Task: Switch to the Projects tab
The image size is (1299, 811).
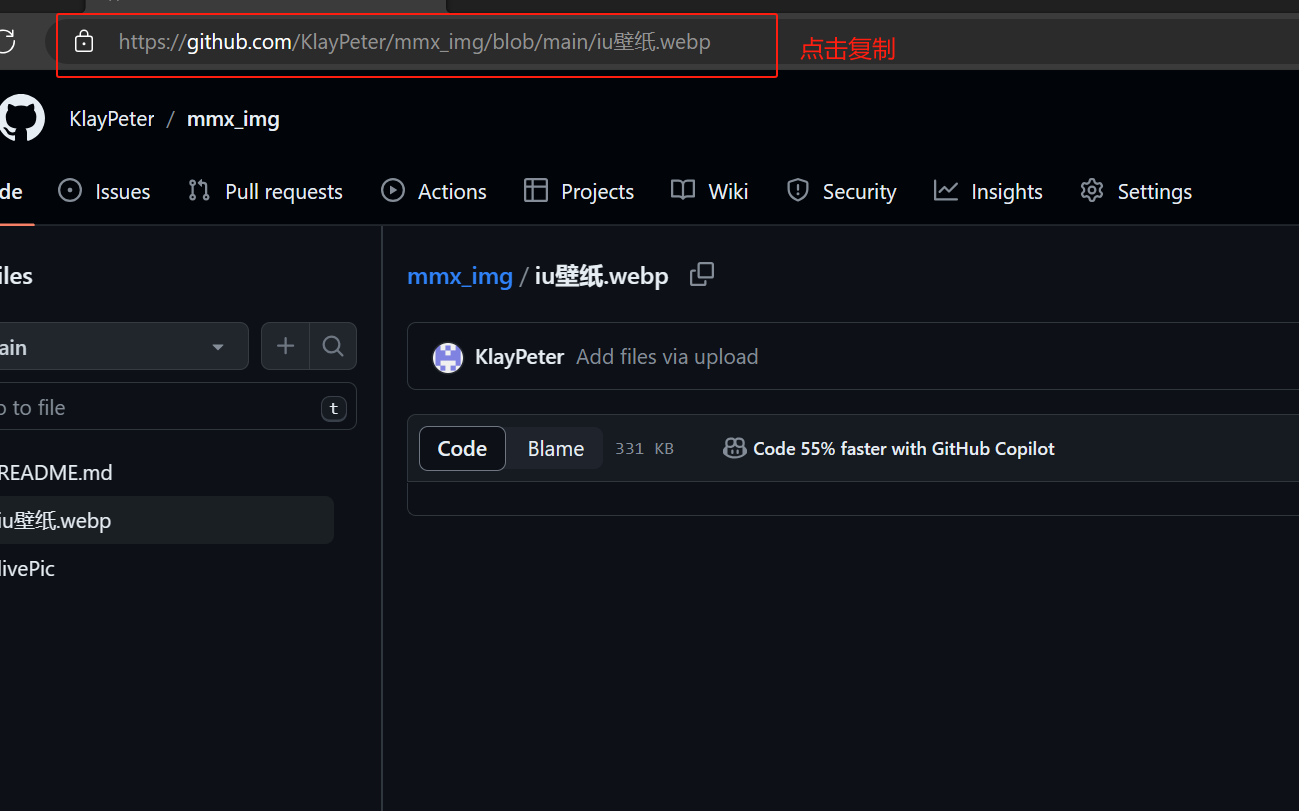Action: click(579, 191)
